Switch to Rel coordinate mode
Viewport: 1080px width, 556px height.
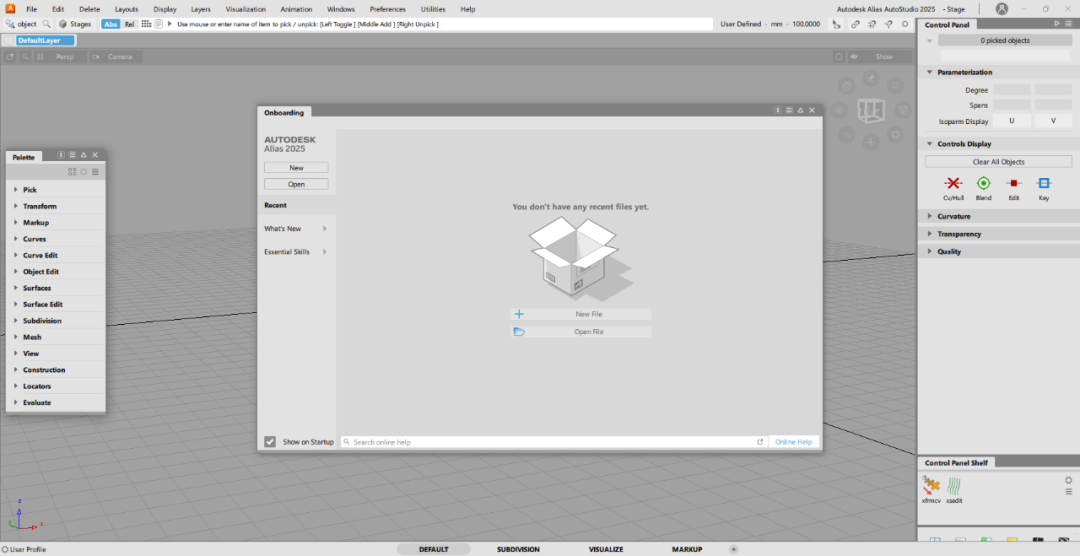pos(129,24)
